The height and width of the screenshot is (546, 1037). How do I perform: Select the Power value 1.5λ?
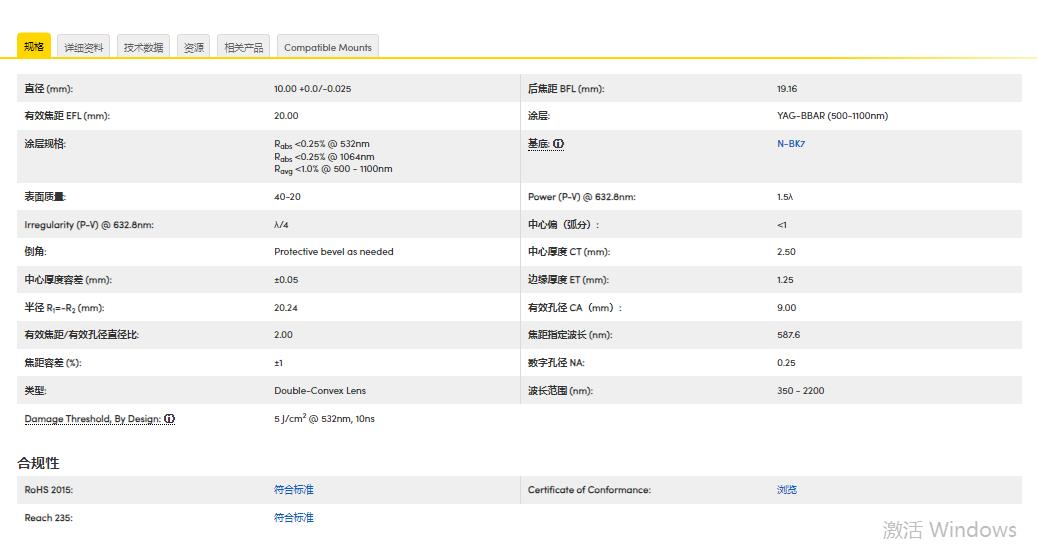pos(785,197)
